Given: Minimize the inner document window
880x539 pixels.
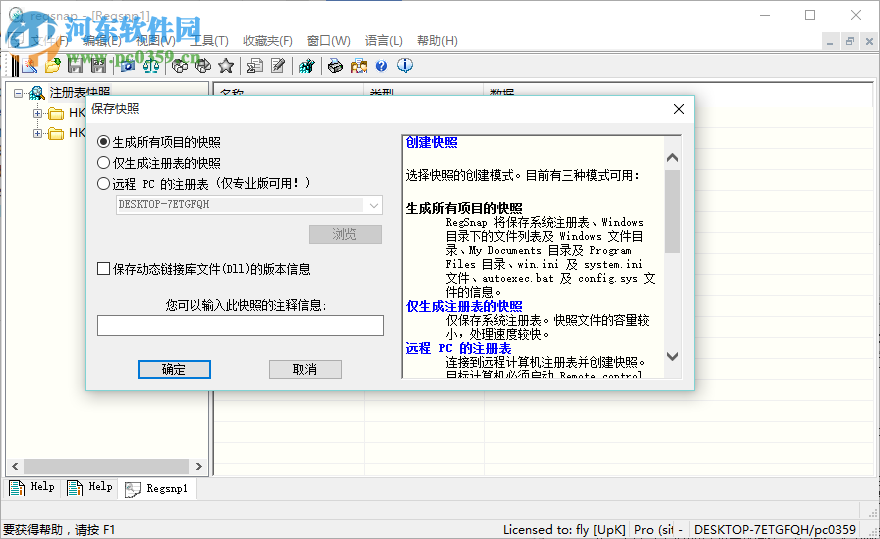Looking at the screenshot, I should pos(830,41).
